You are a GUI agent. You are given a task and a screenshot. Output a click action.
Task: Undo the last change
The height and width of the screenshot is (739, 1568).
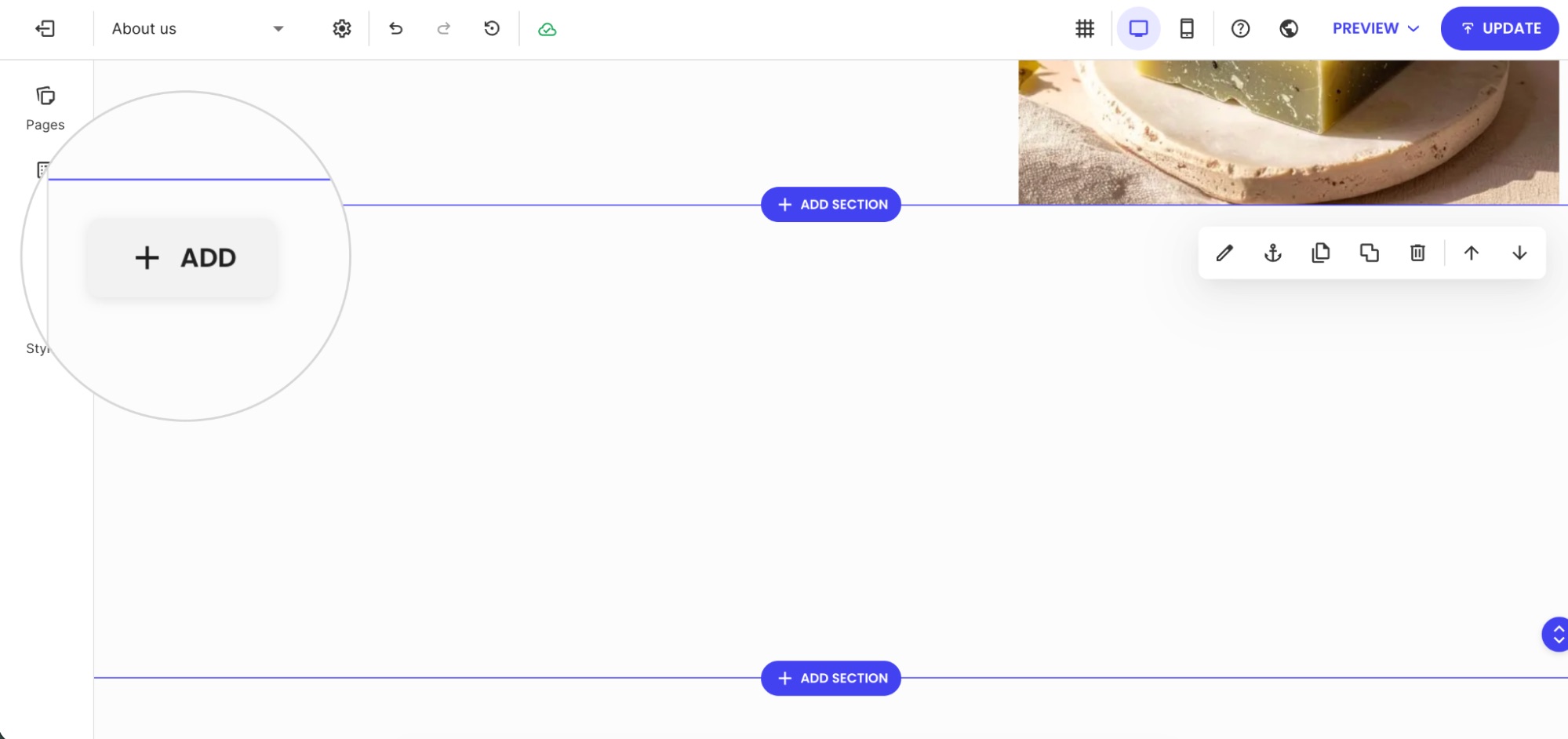(396, 29)
